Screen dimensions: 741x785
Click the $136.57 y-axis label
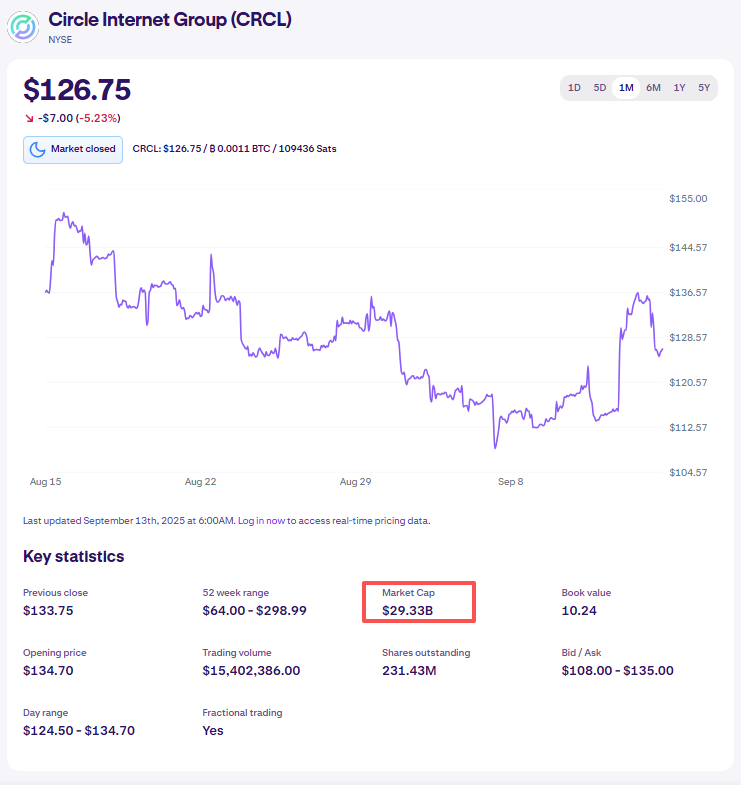(688, 292)
